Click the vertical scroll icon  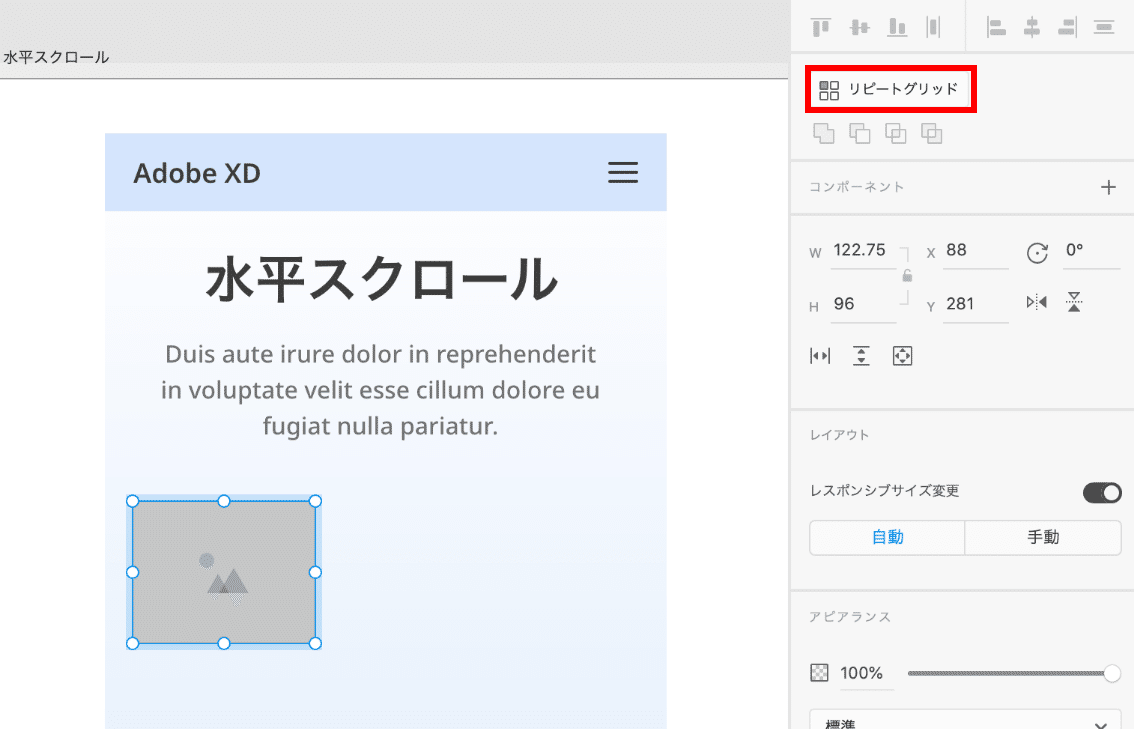point(861,356)
